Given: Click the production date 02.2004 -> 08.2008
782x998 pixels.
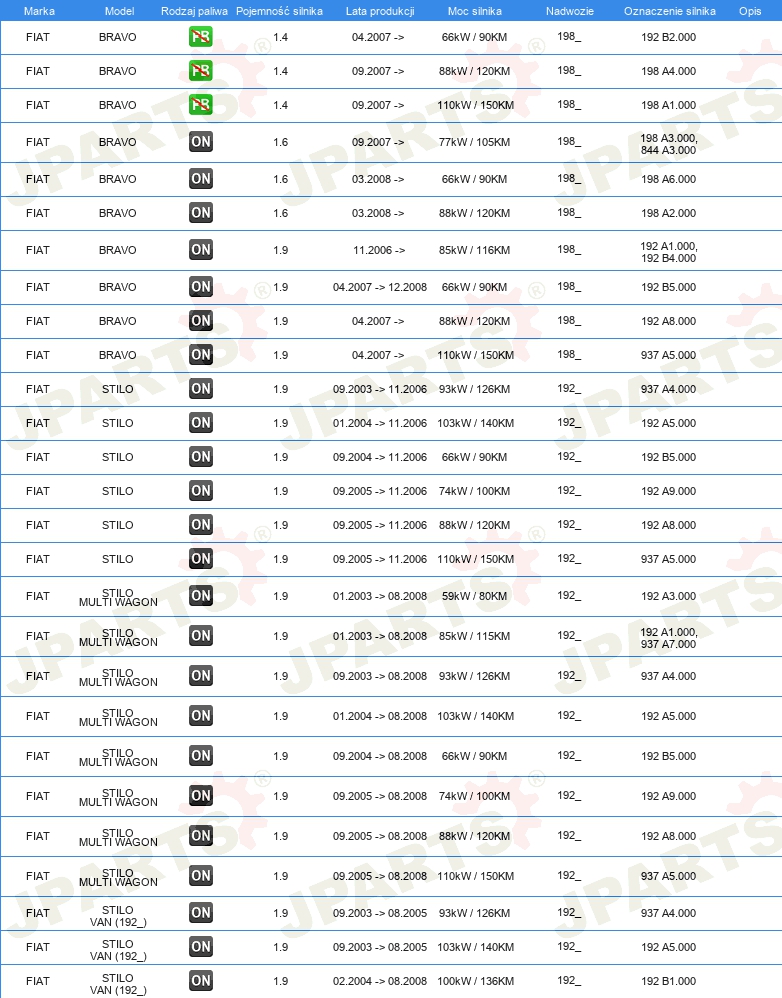Looking at the screenshot, I should click(379, 981).
